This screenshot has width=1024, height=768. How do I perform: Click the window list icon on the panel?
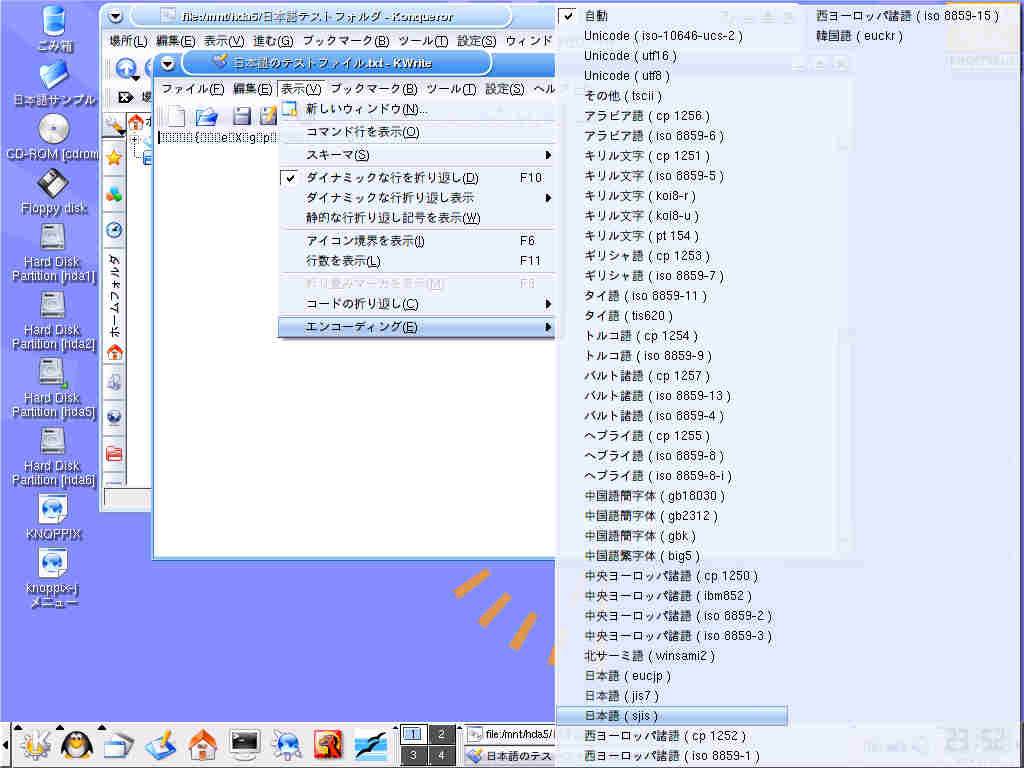point(118,744)
